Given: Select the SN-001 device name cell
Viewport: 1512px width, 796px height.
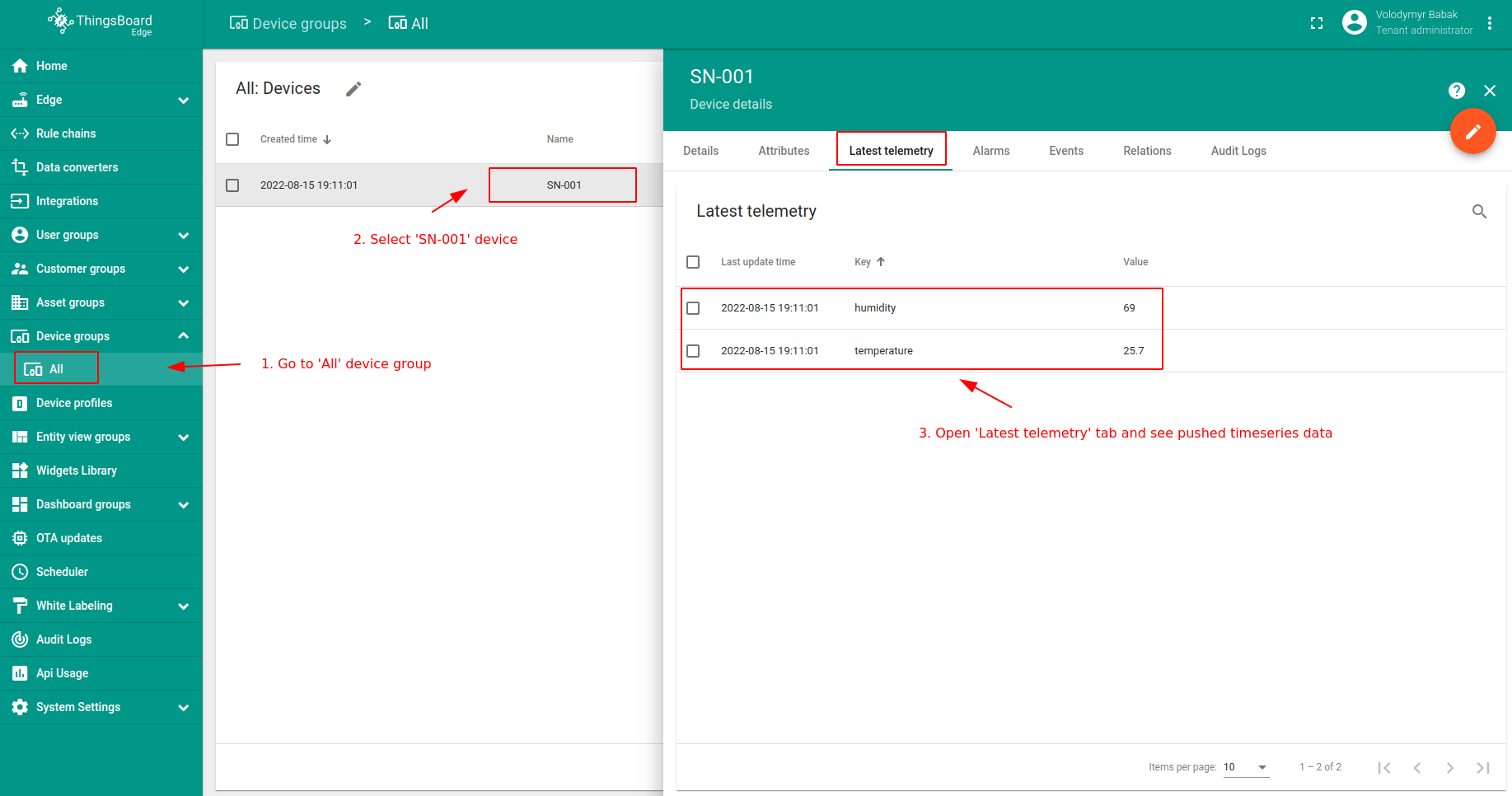Looking at the screenshot, I should pos(564,185).
